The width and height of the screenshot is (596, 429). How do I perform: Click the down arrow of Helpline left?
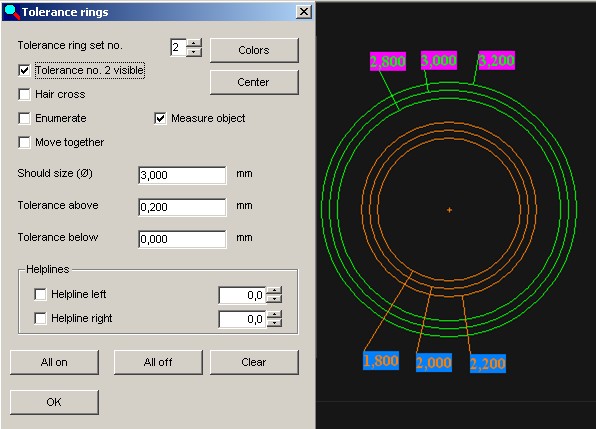click(274, 299)
